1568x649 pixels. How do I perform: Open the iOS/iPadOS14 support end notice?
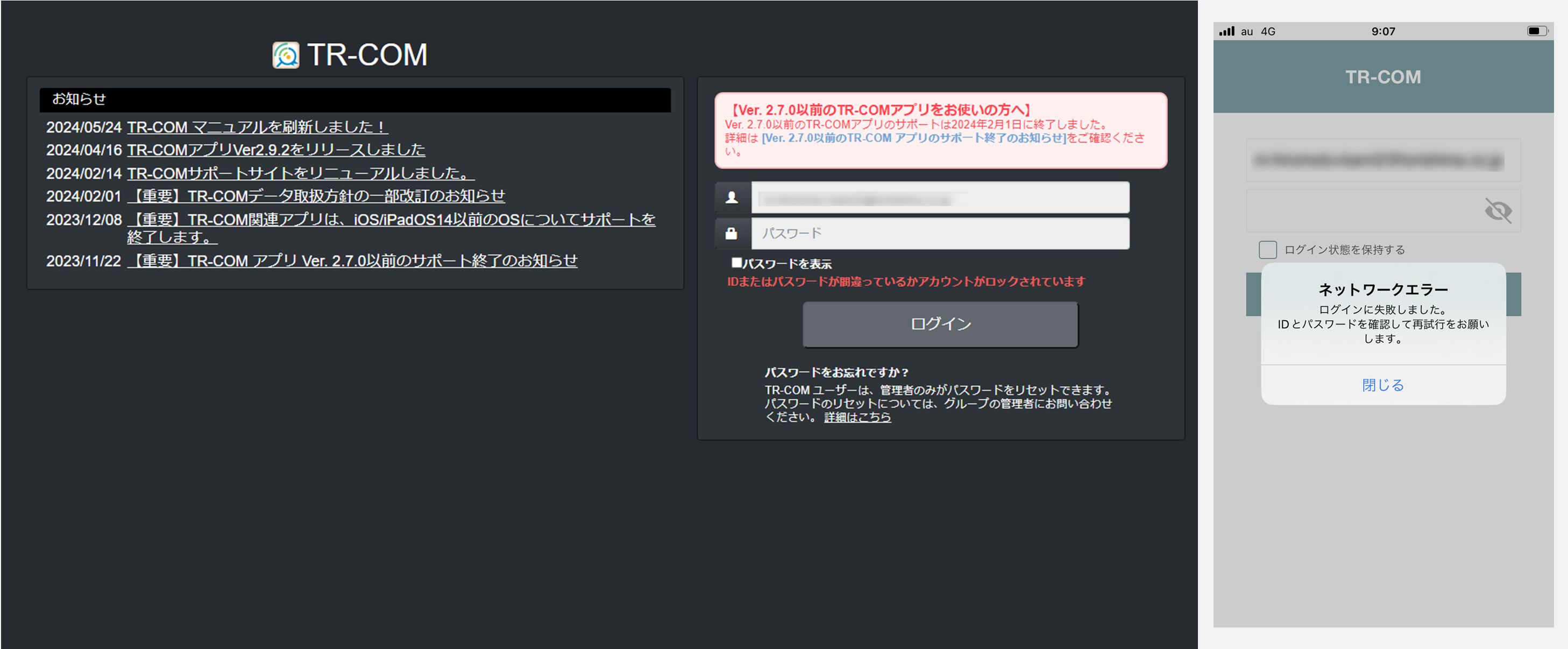(x=391, y=219)
